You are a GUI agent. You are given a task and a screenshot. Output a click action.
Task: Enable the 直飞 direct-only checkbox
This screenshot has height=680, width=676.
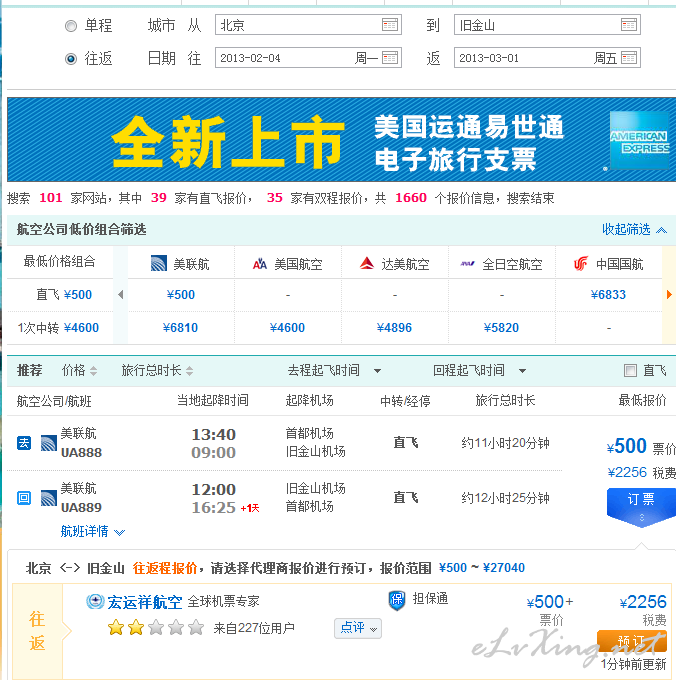(630, 370)
